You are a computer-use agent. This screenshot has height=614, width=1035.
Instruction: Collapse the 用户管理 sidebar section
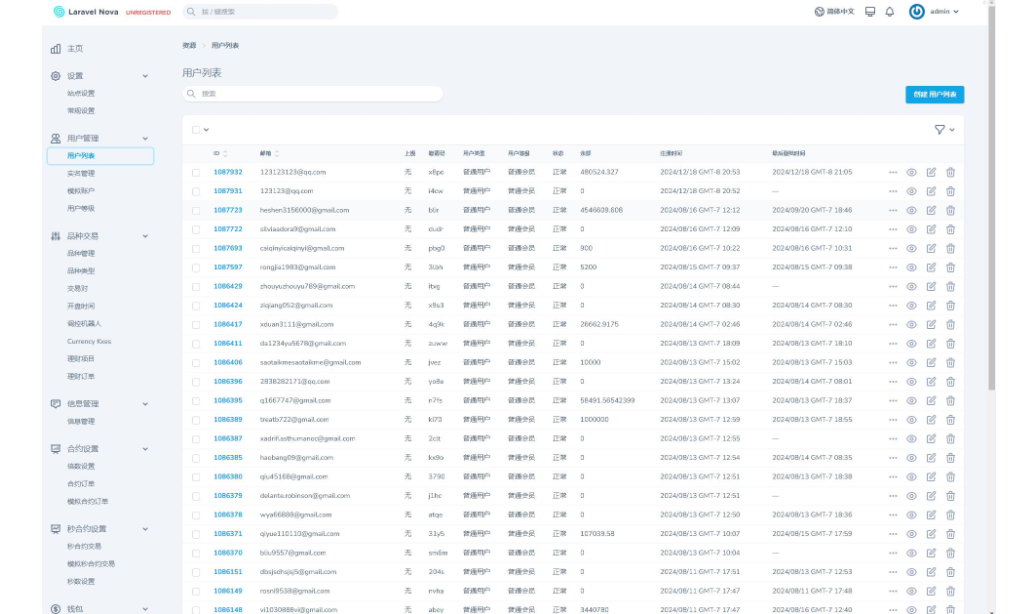pyautogui.click(x=145, y=138)
